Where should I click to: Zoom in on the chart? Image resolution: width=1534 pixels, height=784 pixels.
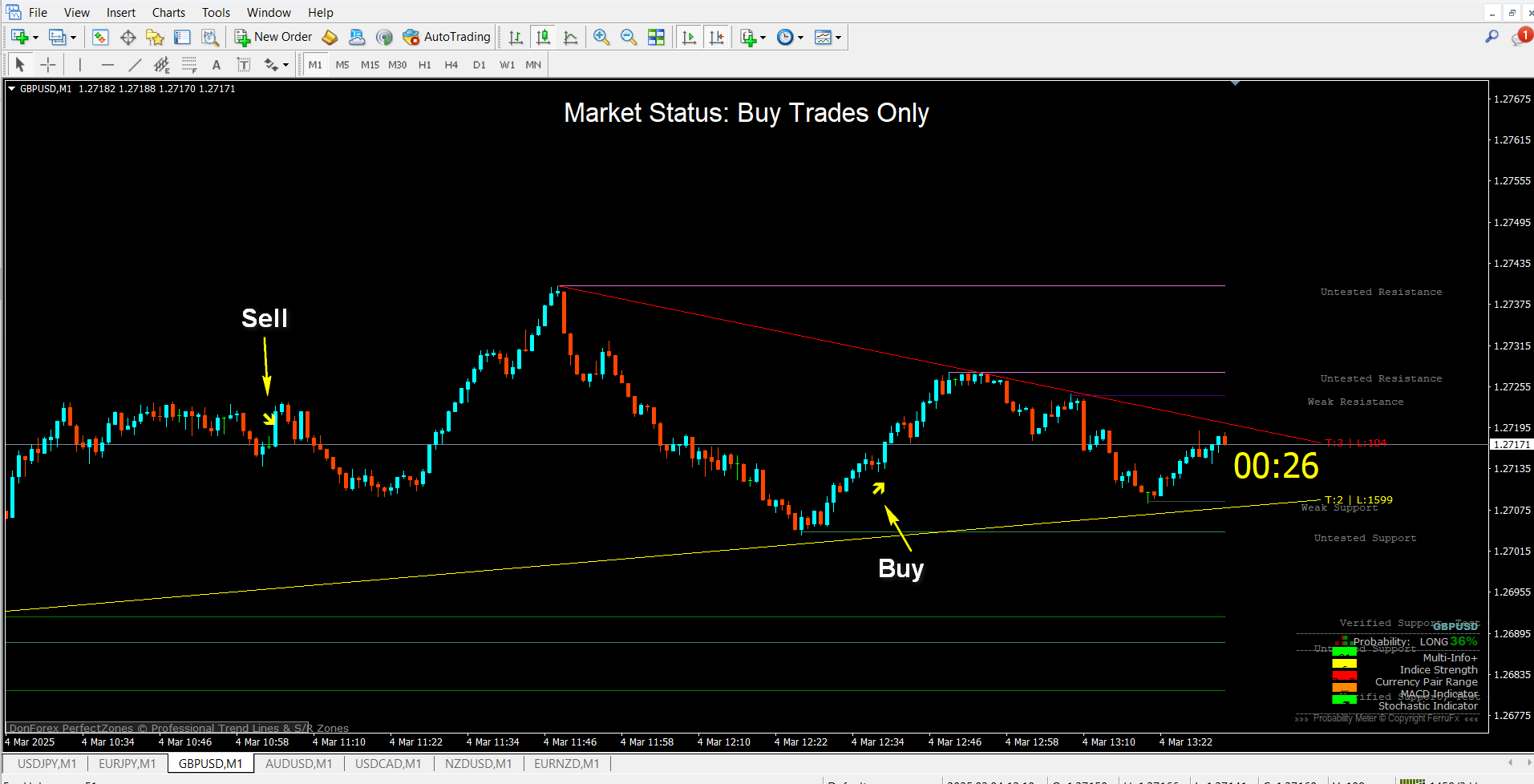click(x=601, y=37)
